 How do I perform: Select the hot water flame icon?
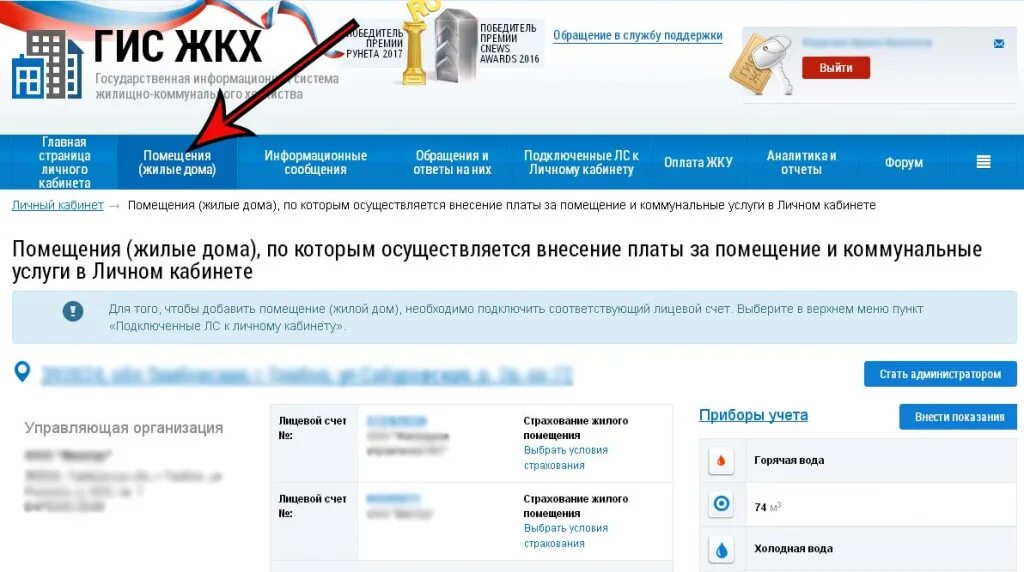721,460
